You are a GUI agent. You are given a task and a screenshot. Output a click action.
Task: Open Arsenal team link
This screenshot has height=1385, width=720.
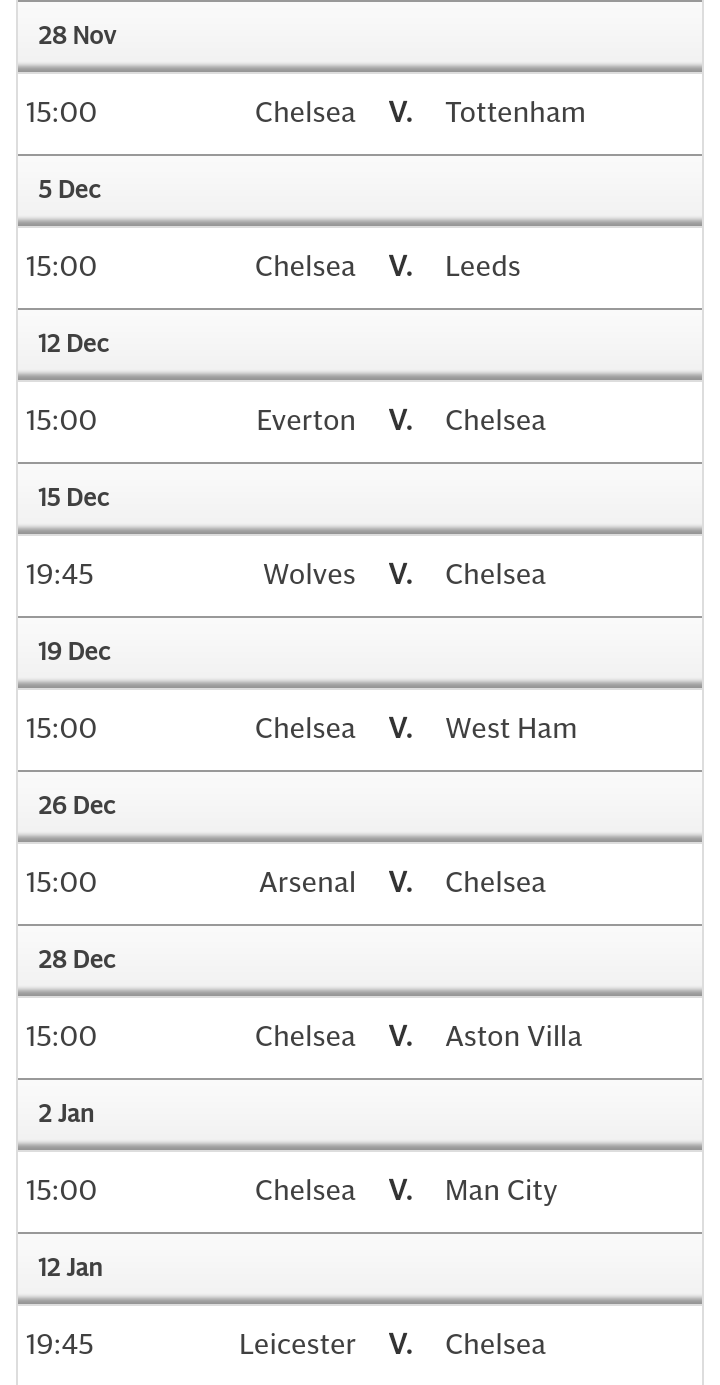(307, 882)
